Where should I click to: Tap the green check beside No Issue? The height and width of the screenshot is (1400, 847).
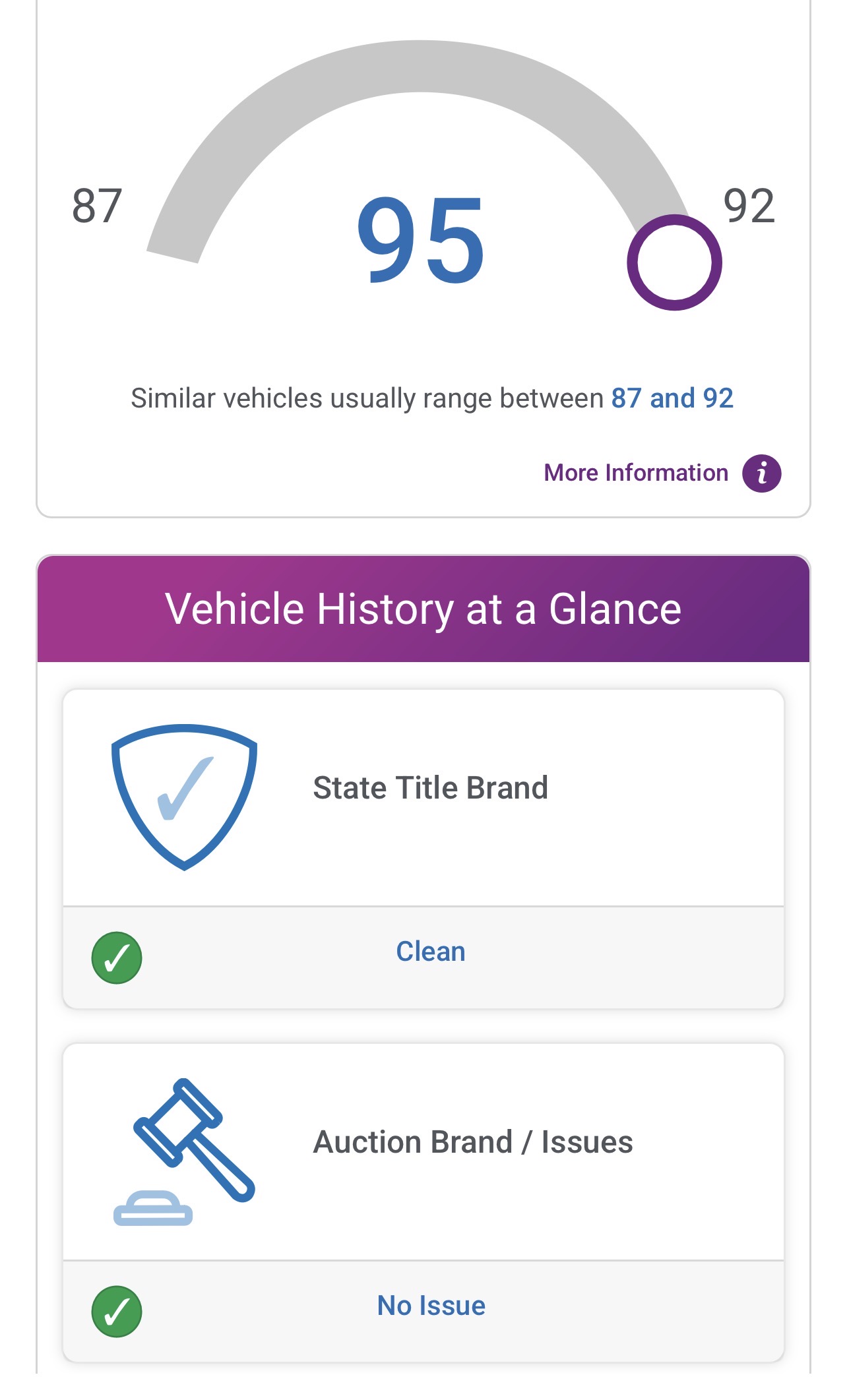117,1312
